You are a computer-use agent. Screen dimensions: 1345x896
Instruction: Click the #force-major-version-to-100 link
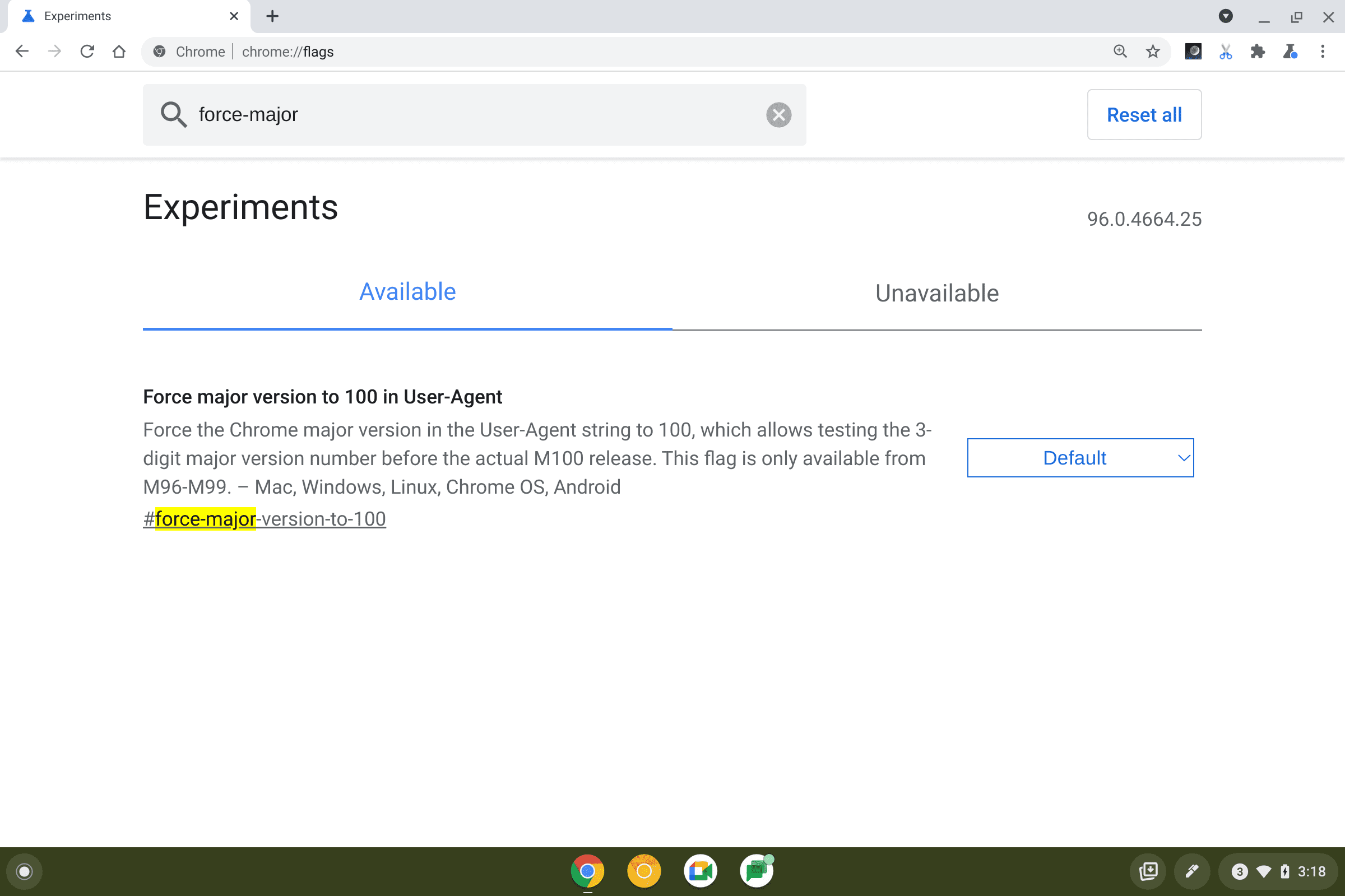click(x=264, y=518)
